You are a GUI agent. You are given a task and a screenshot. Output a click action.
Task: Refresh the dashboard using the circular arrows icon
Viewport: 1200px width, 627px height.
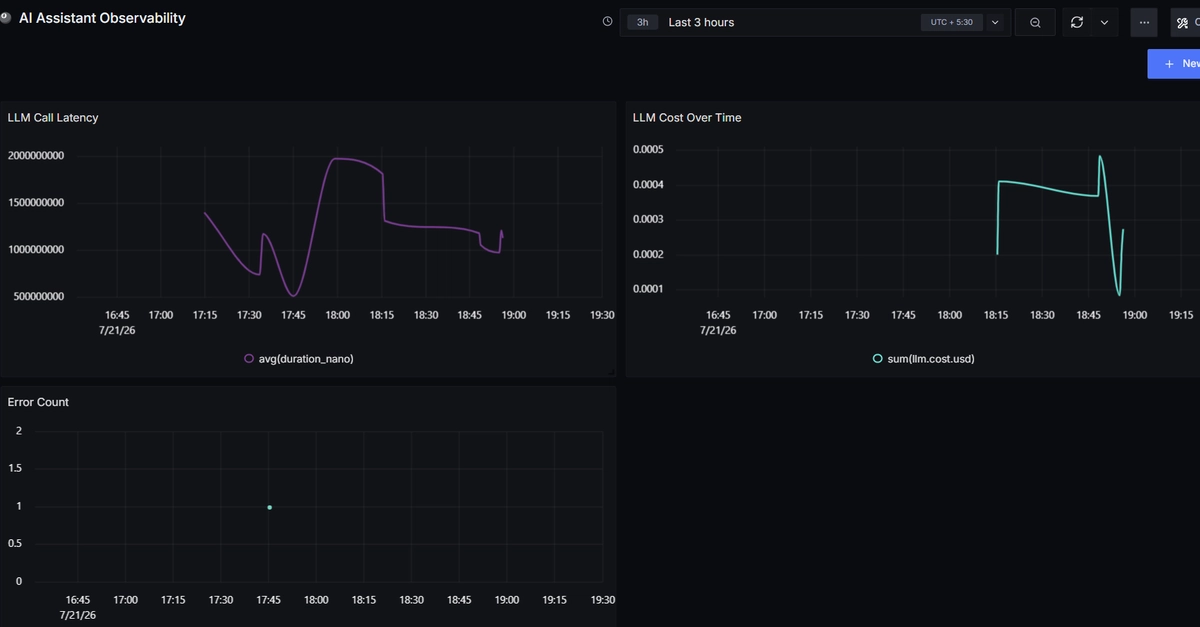(1077, 22)
